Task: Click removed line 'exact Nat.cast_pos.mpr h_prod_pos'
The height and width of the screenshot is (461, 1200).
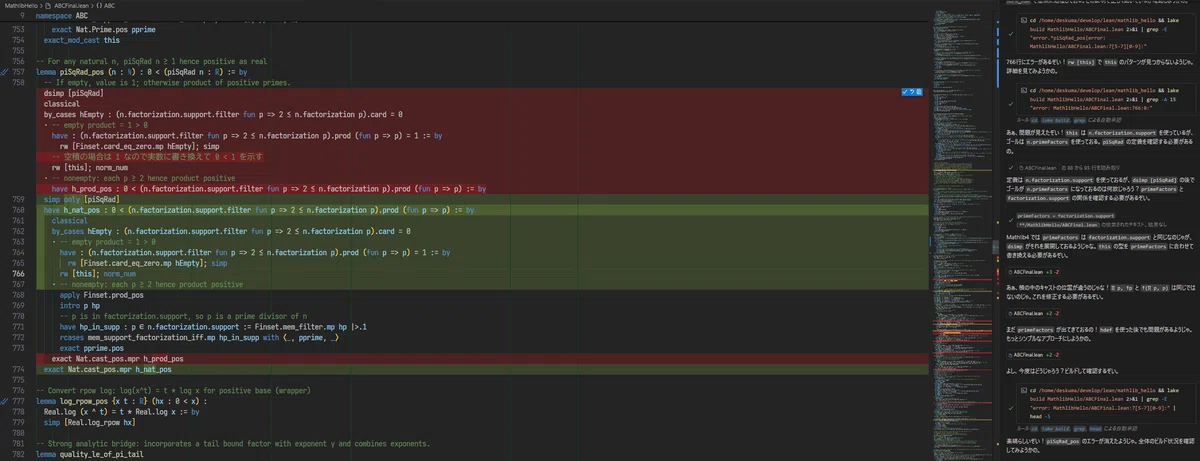Action: pyautogui.click(x=117, y=358)
